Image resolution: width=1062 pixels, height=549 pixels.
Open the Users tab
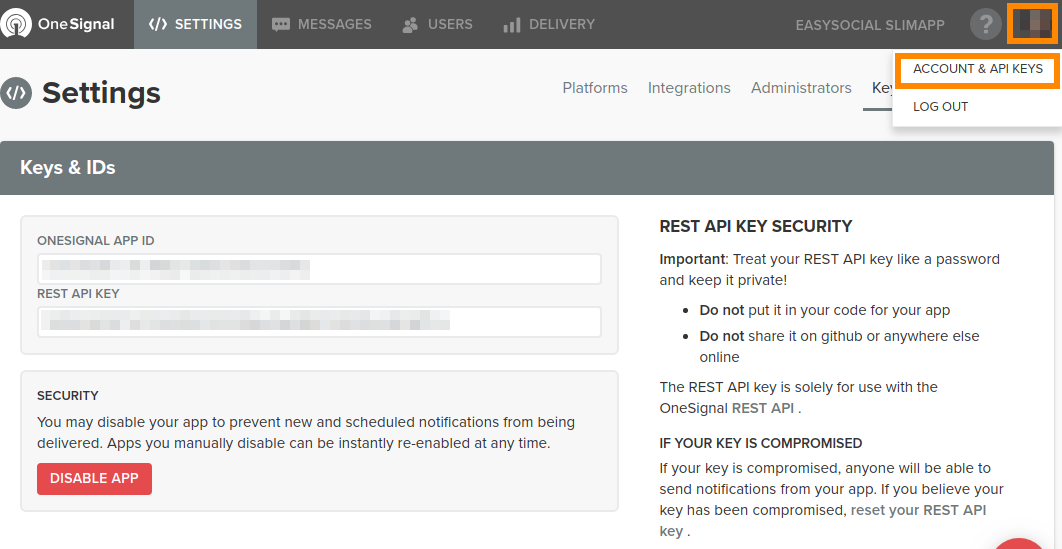tap(438, 24)
